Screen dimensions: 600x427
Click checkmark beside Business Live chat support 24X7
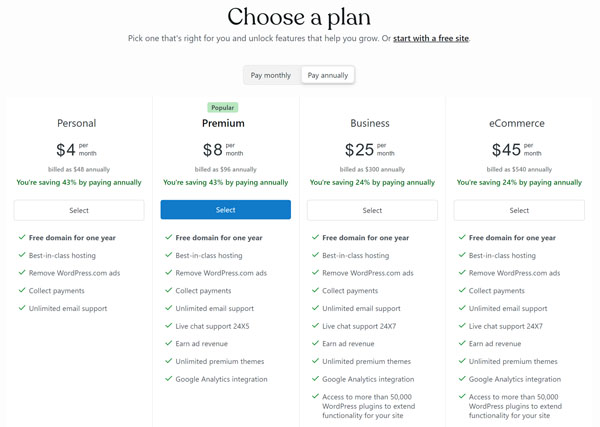click(x=315, y=326)
